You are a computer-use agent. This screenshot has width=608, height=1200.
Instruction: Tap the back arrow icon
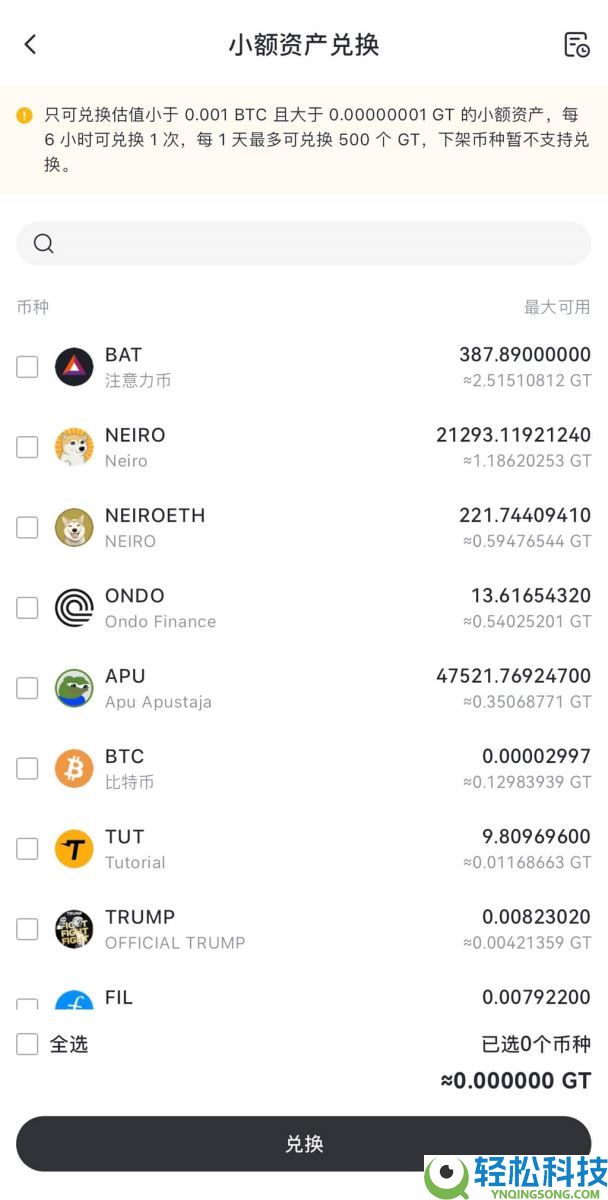[x=30, y=44]
